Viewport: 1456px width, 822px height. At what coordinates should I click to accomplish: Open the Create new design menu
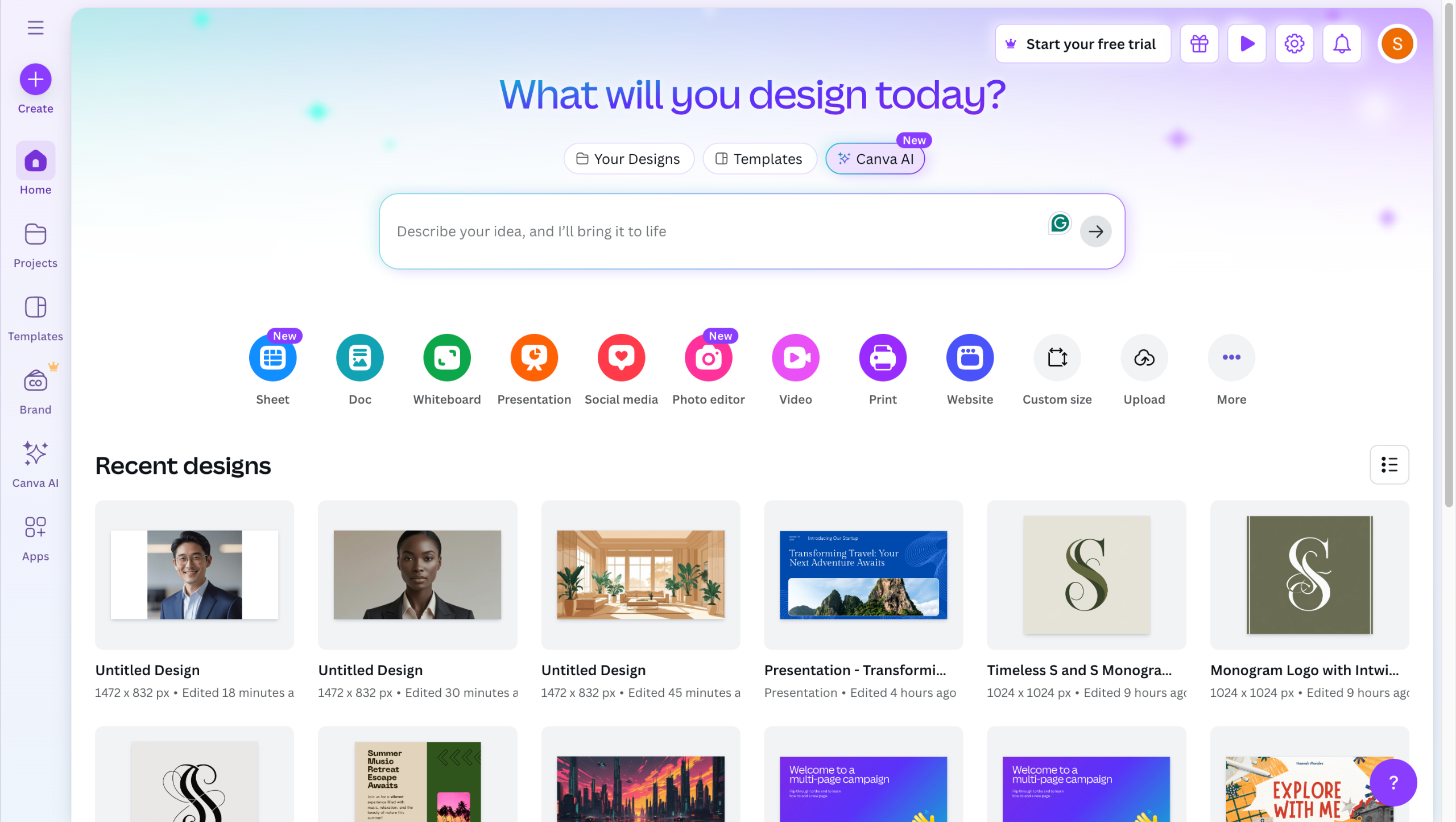click(35, 79)
